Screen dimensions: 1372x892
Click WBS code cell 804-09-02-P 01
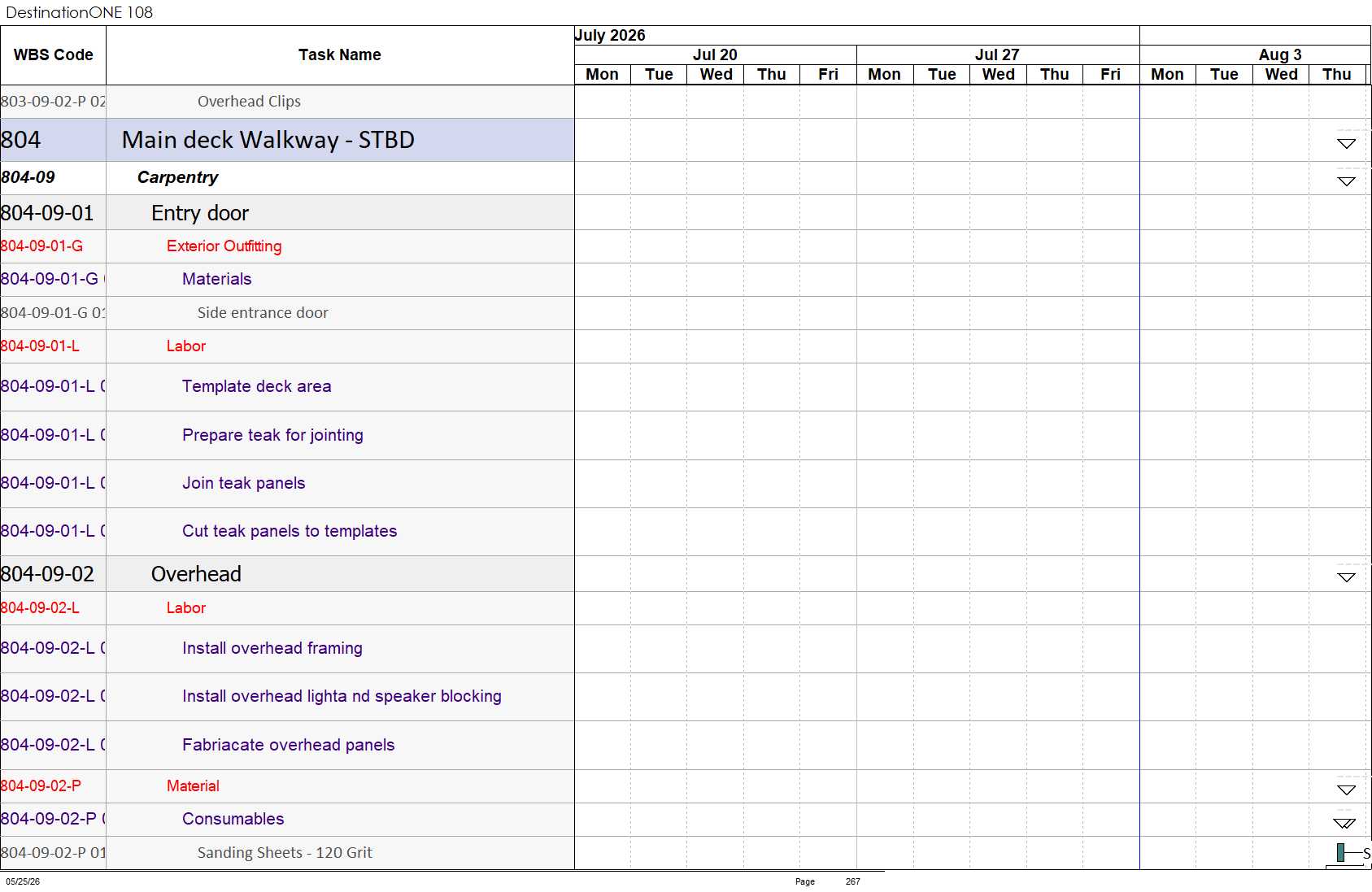pos(54,853)
